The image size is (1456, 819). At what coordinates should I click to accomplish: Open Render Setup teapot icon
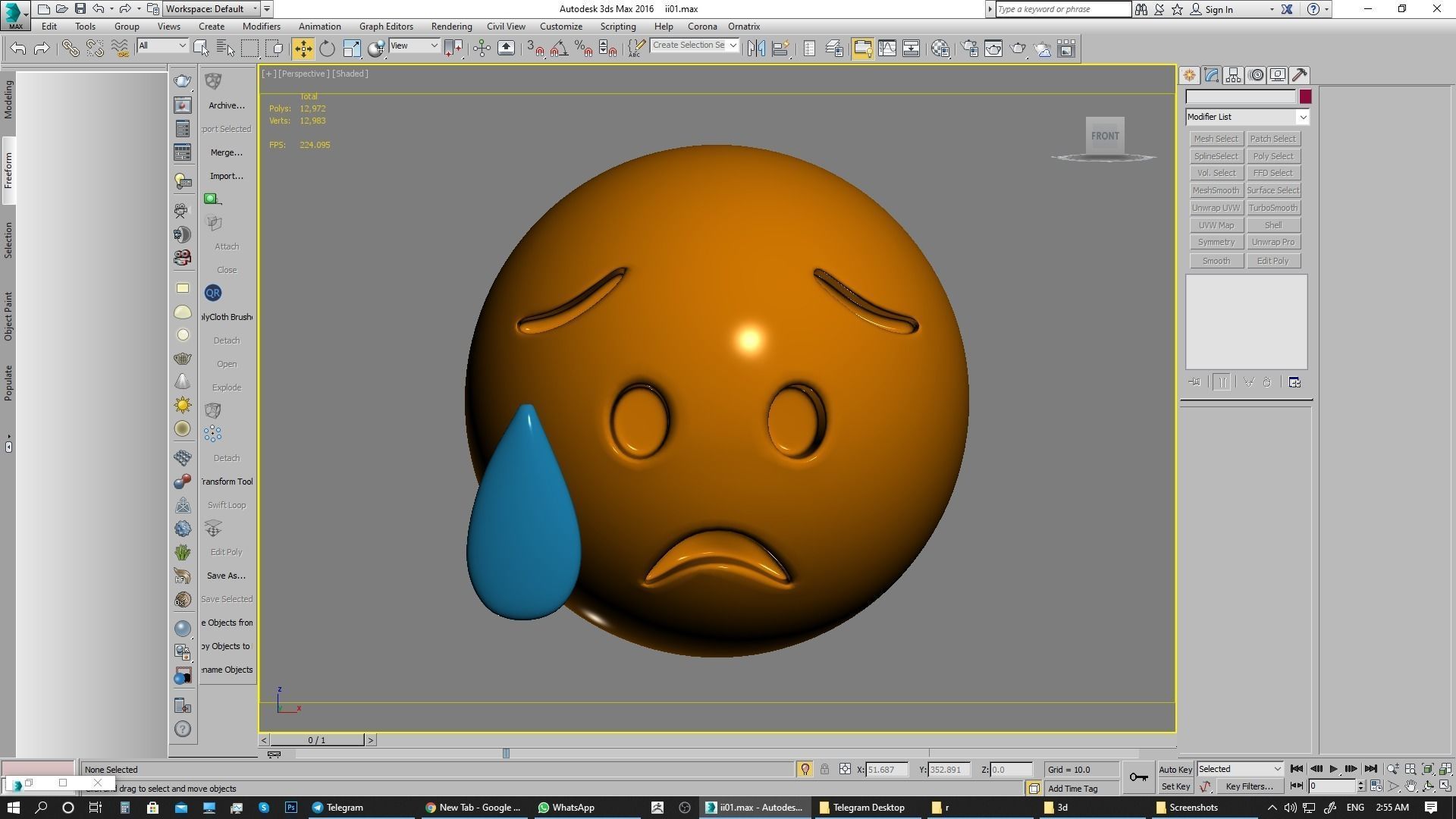pyautogui.click(x=969, y=49)
